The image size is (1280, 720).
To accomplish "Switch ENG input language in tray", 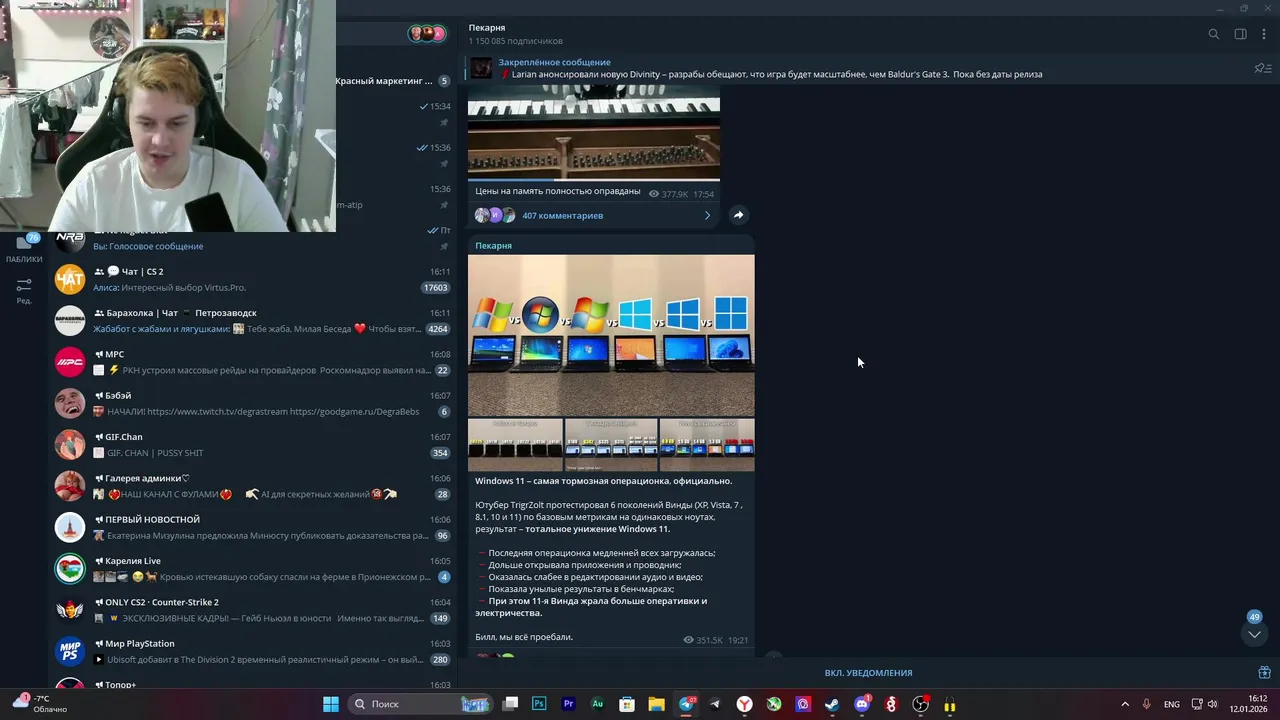I will [x=1171, y=704].
